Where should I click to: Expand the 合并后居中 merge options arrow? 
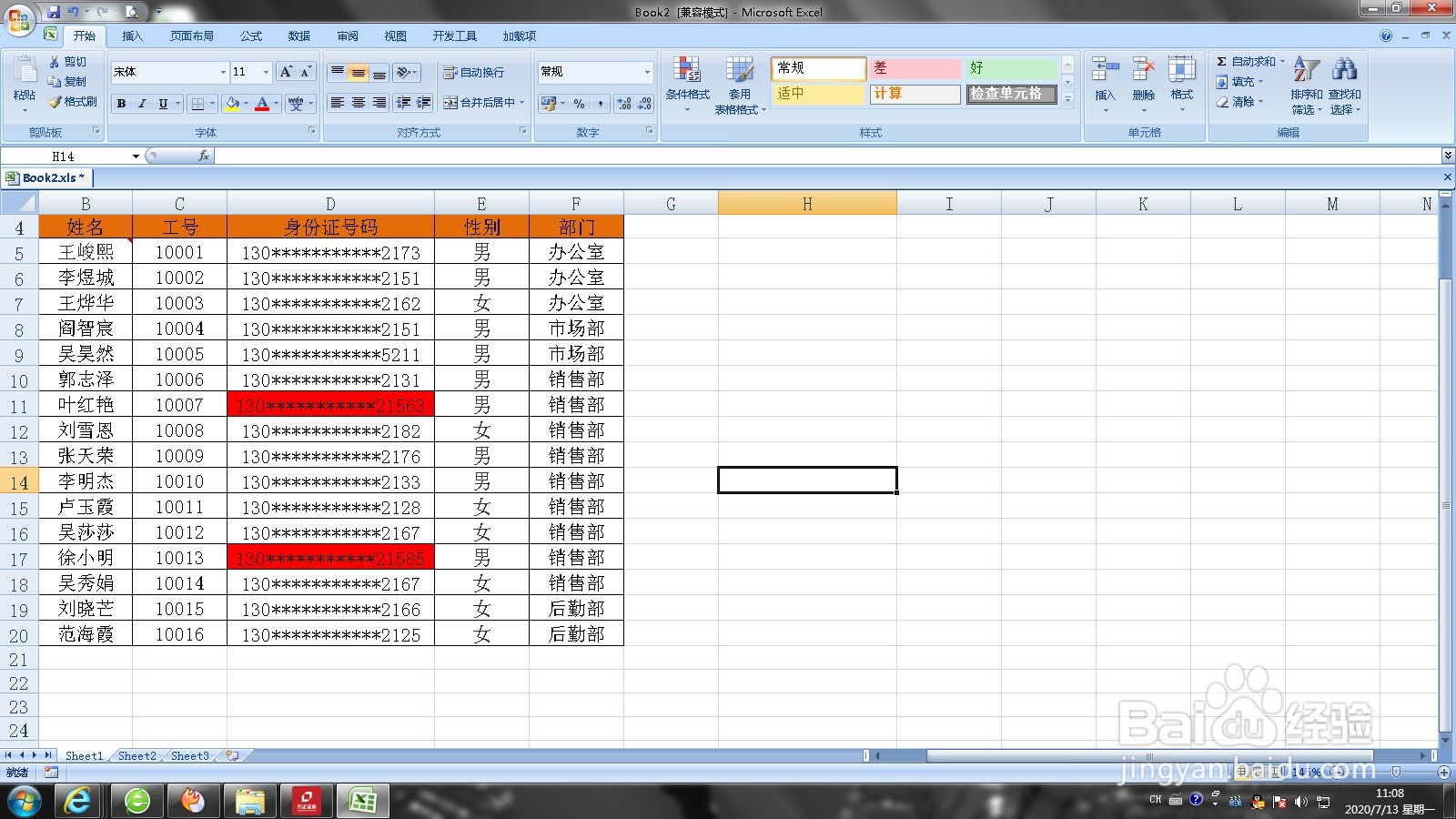click(x=522, y=103)
